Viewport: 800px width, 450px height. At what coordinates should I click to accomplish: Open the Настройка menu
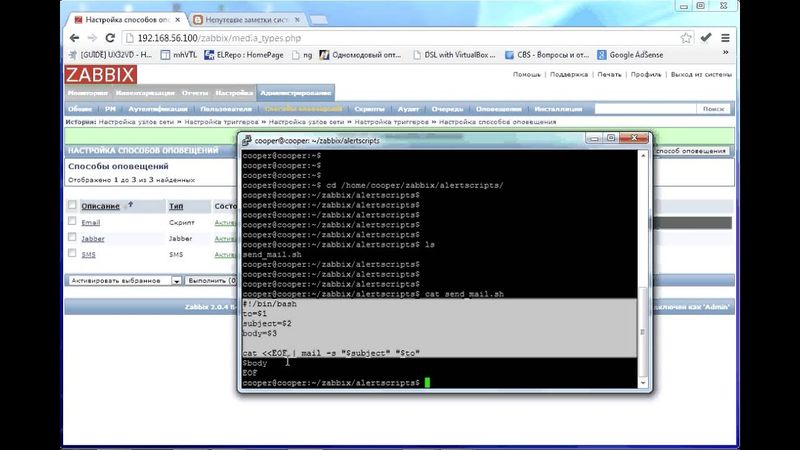234,93
